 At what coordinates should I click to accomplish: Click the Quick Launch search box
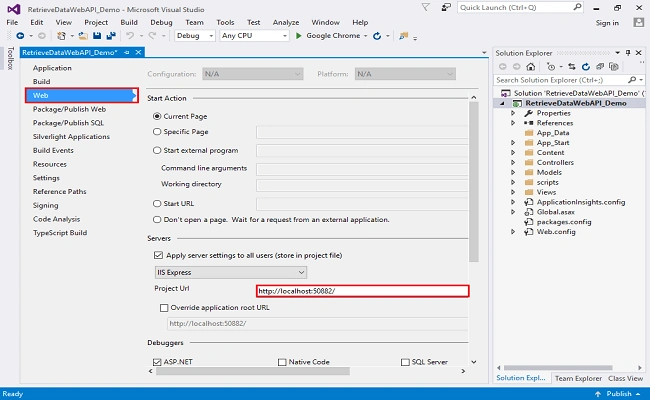coord(521,7)
